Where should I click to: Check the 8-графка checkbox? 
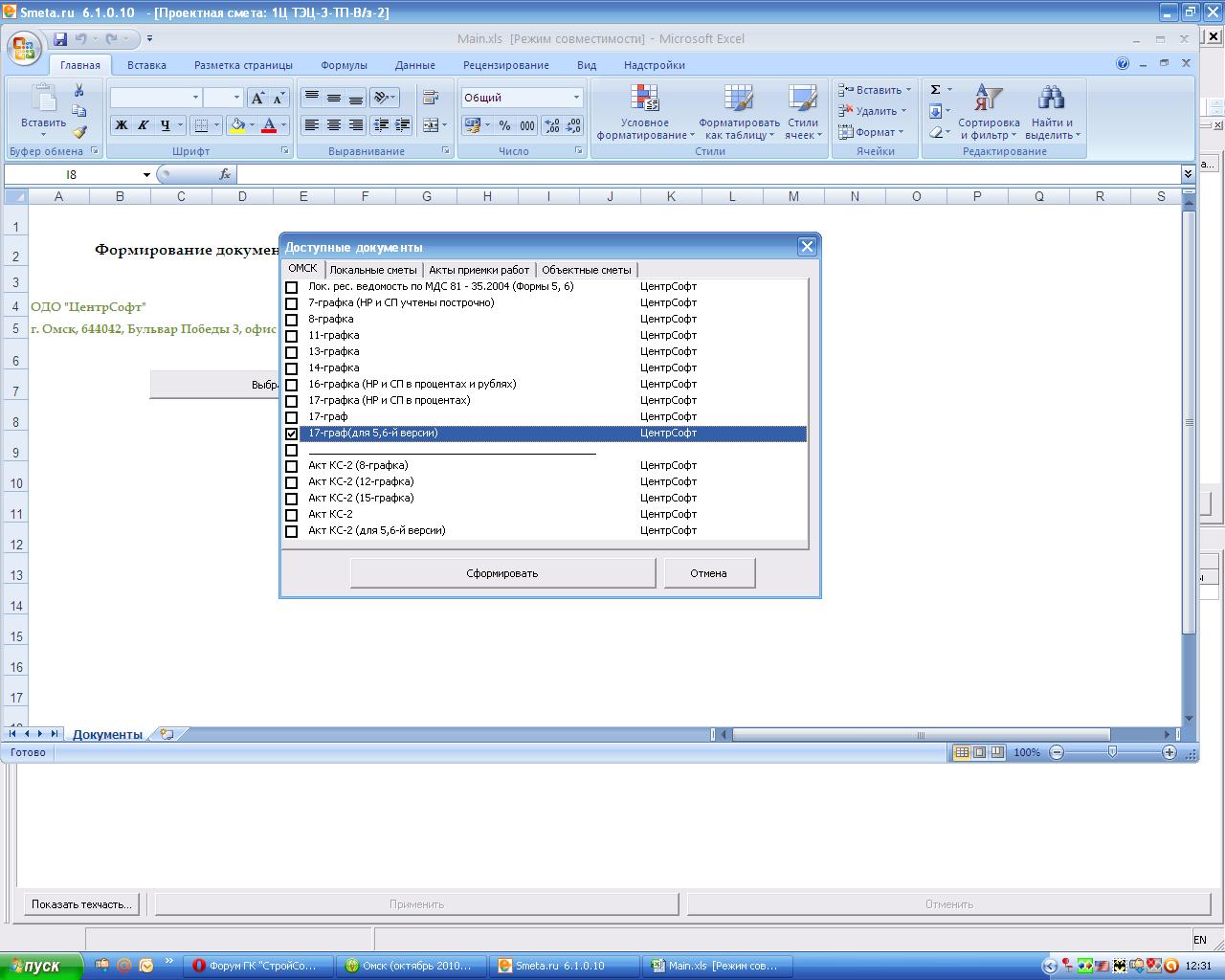click(x=292, y=320)
